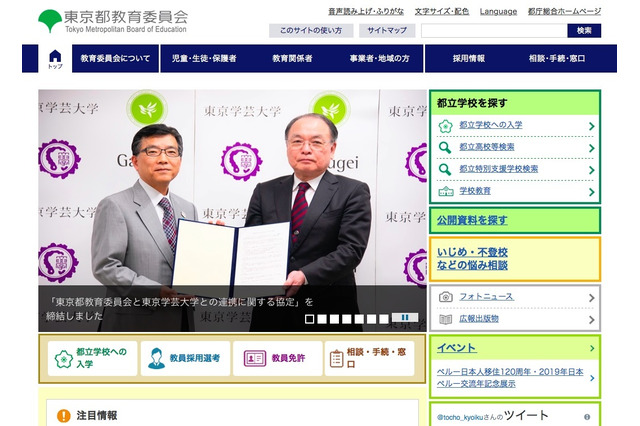
Task: Open the フォトニュース link
Action: (486, 297)
